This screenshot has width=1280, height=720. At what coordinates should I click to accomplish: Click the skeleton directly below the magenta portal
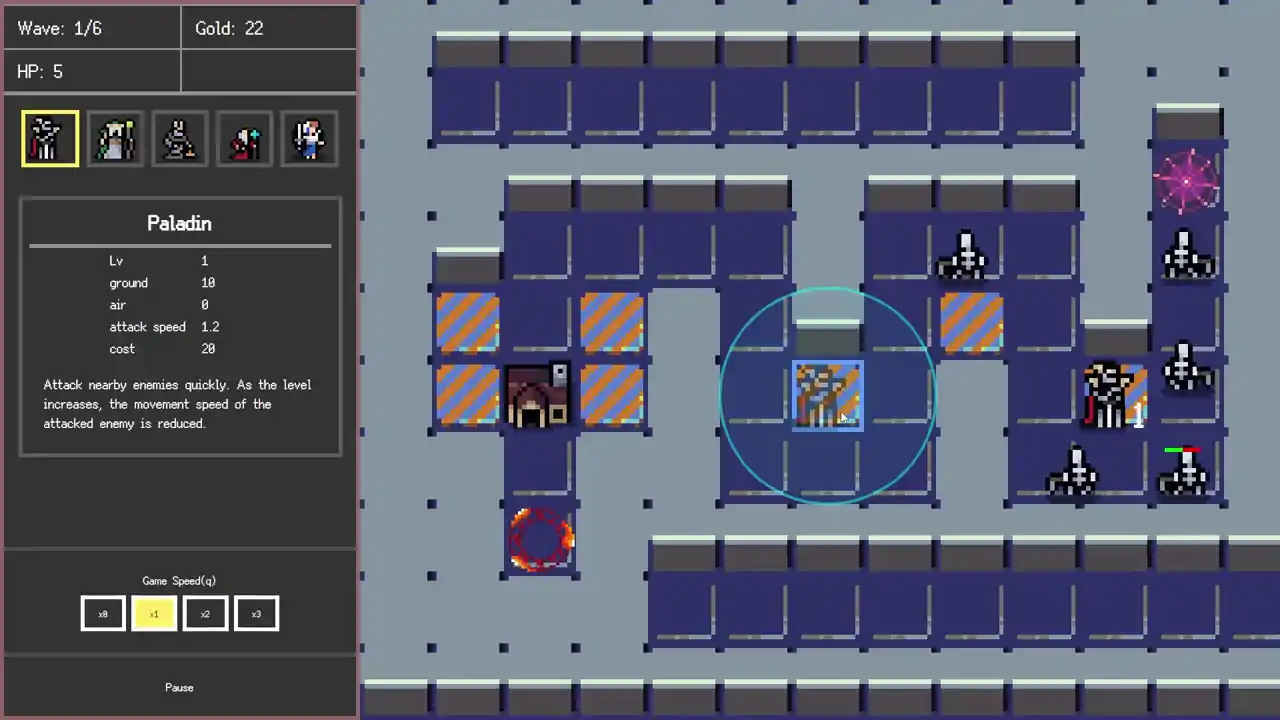click(1187, 254)
